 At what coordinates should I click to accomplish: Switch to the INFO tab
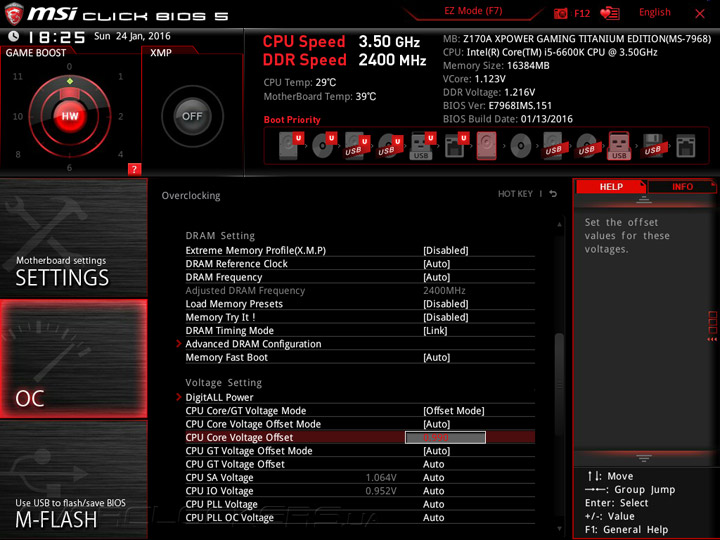[x=682, y=187]
